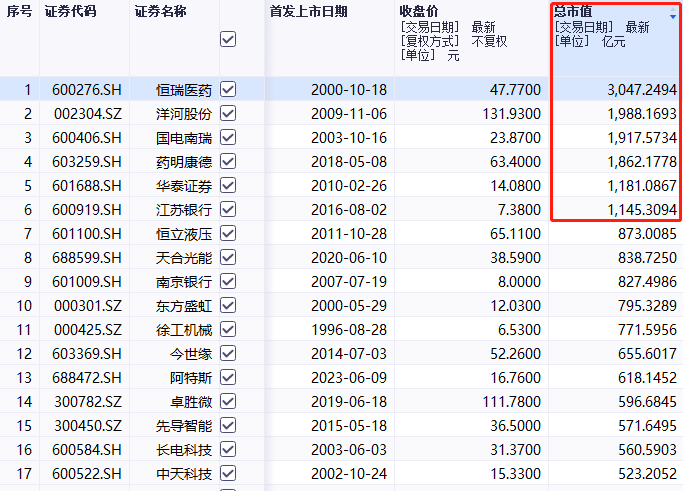Click listing date 2023-06-09
The height and width of the screenshot is (491, 683).
[348, 377]
